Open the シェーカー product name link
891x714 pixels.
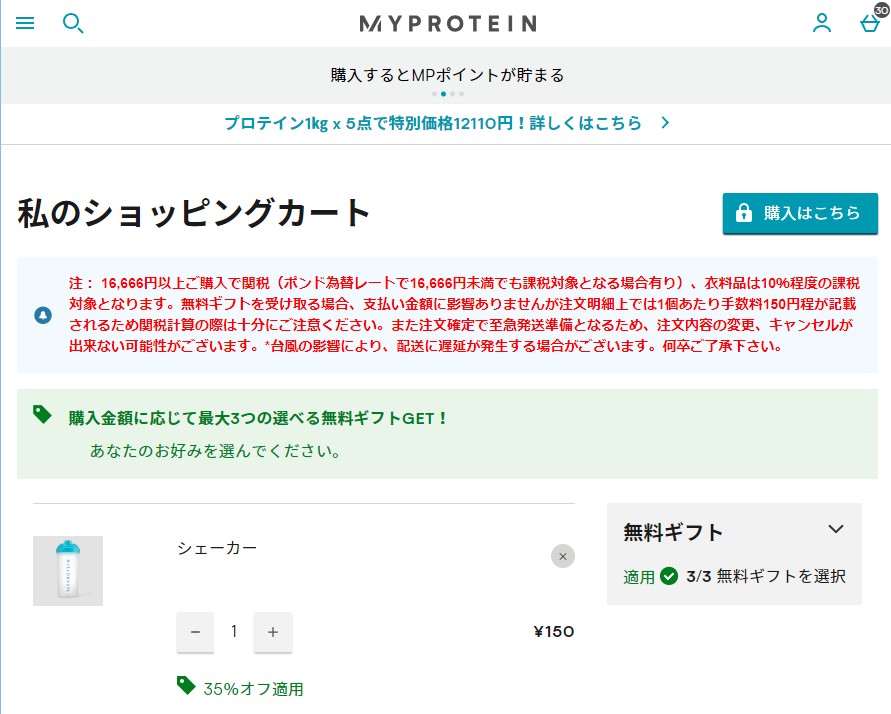[217, 548]
